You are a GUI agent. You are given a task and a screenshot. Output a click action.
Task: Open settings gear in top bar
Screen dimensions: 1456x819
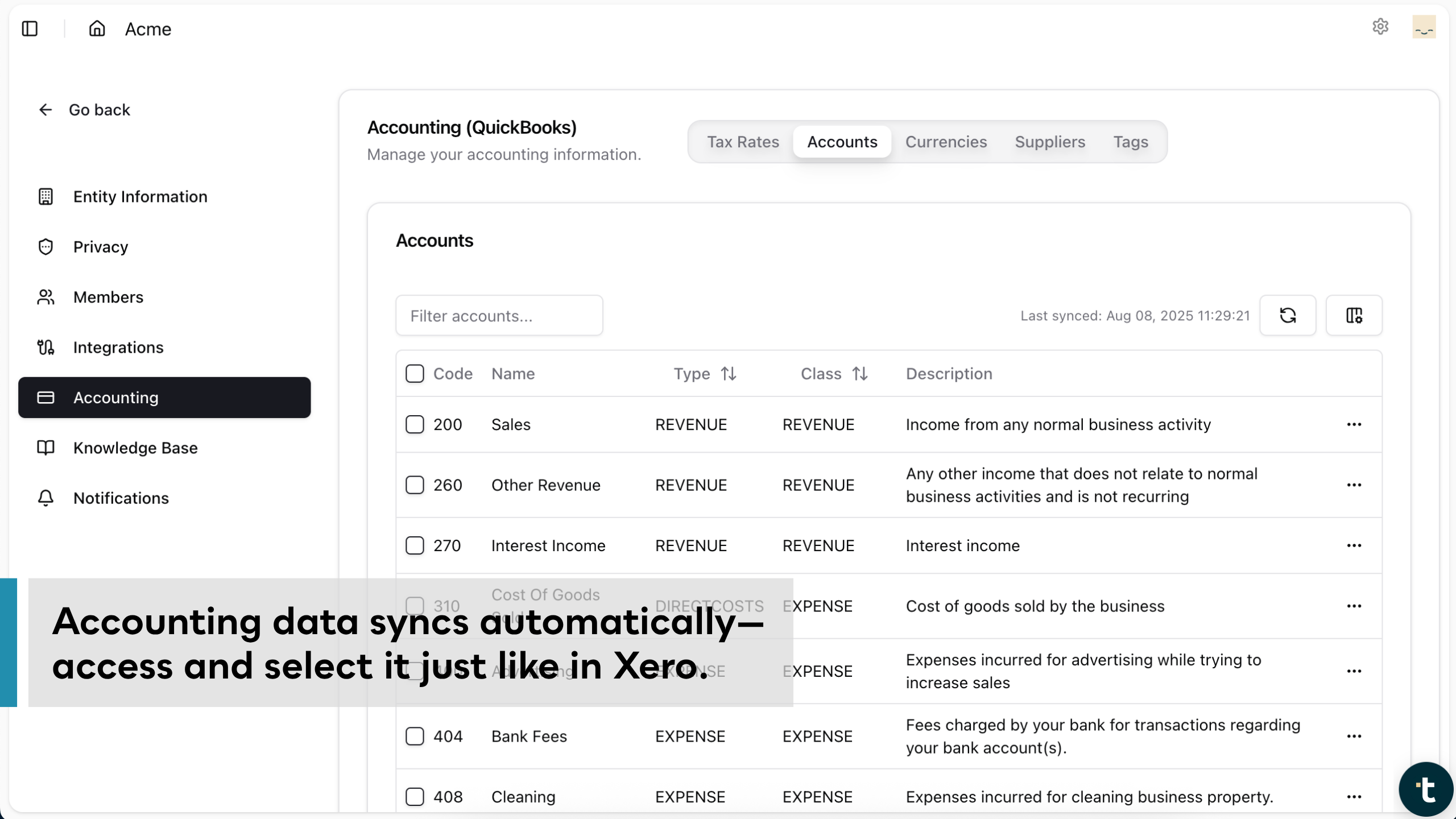[x=1380, y=26]
